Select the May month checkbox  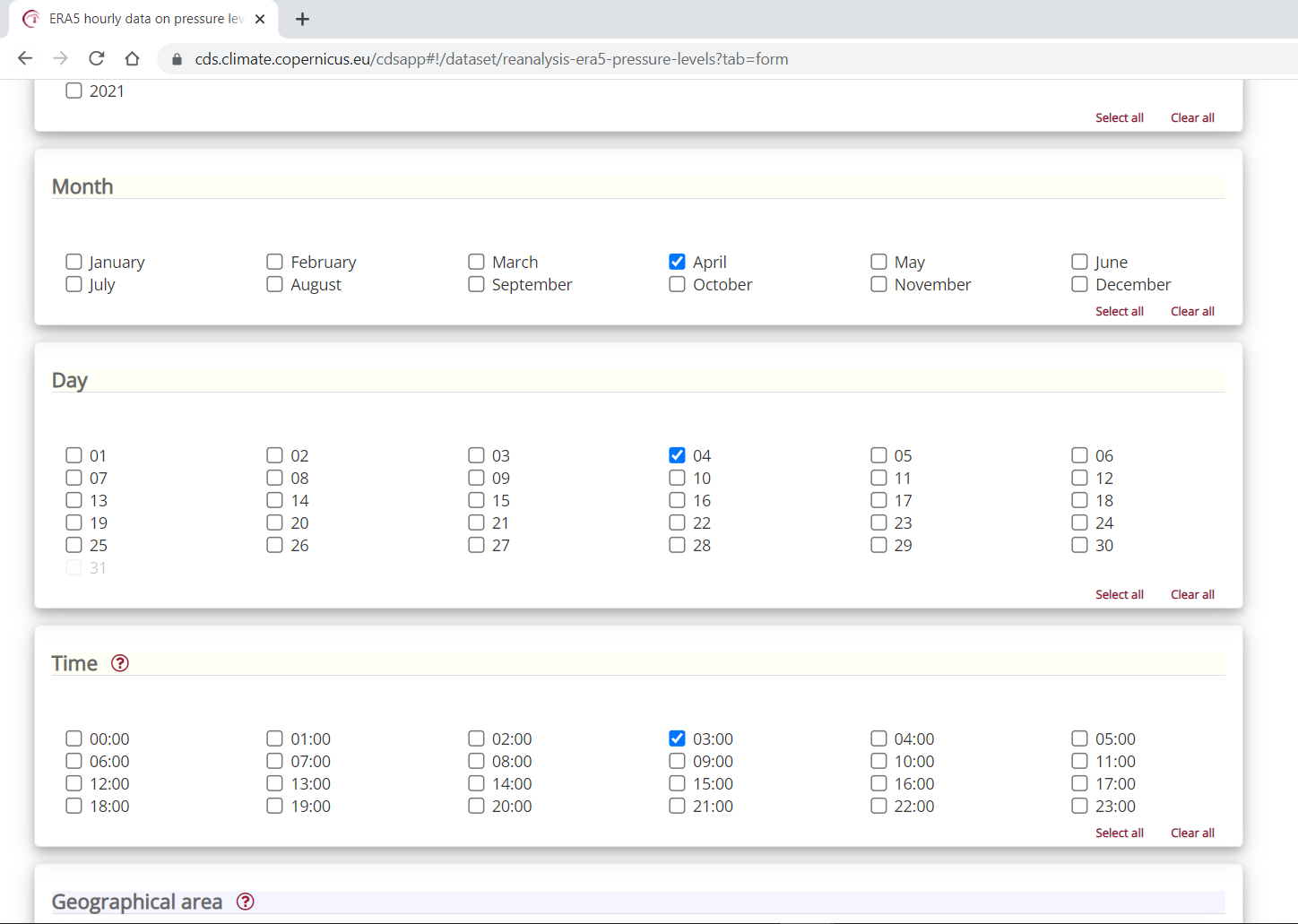(x=878, y=262)
